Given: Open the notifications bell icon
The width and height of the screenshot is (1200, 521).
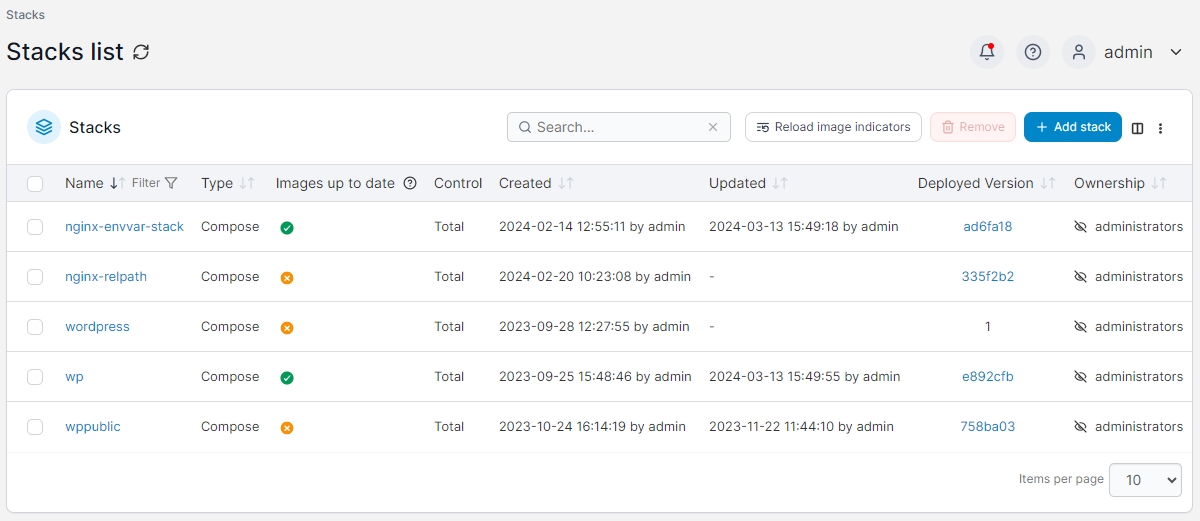Looking at the screenshot, I should pos(987,52).
